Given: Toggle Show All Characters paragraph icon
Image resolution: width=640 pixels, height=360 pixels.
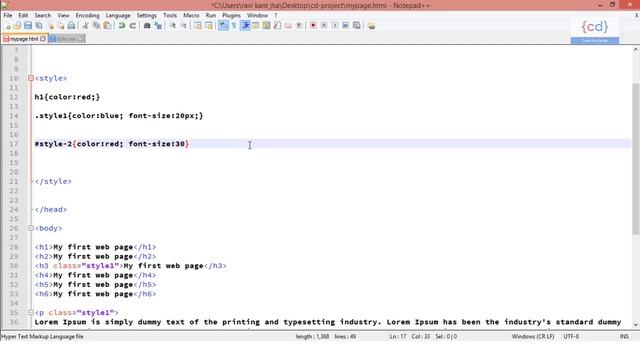Looking at the screenshot, I should click(234, 26).
